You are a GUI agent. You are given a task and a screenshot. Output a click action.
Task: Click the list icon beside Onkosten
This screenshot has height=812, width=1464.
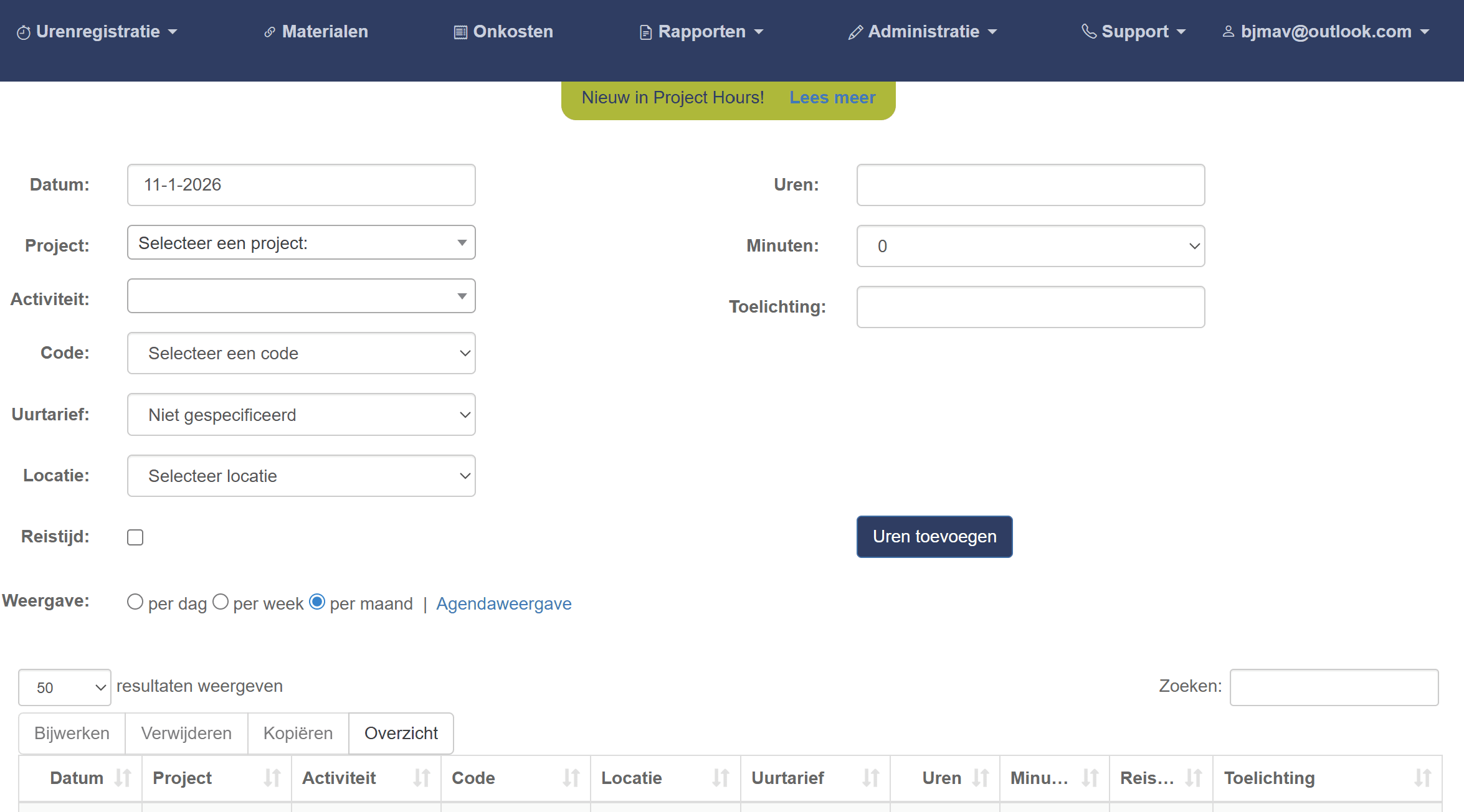point(460,32)
